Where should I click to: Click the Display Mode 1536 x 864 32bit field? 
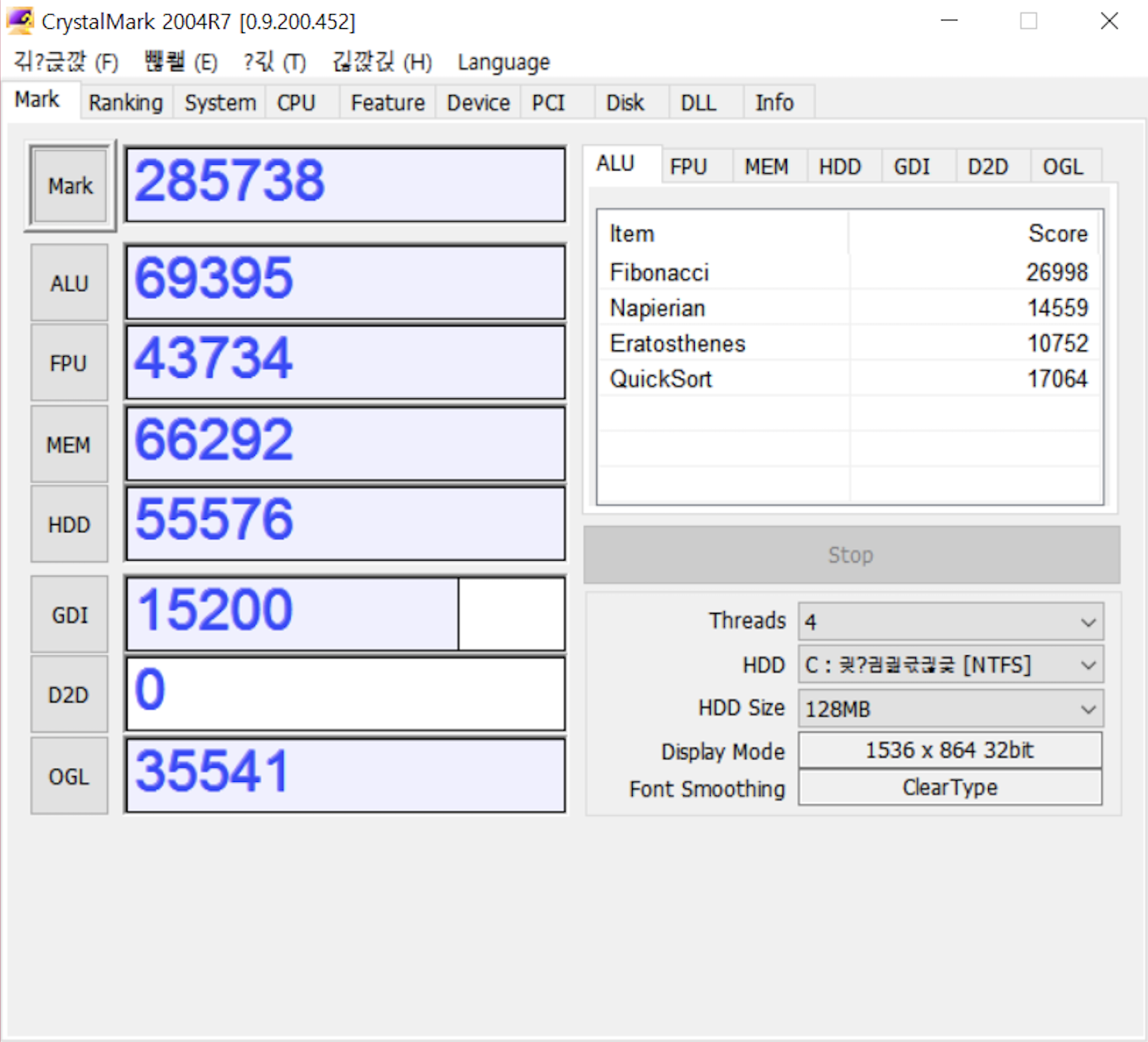[951, 750]
